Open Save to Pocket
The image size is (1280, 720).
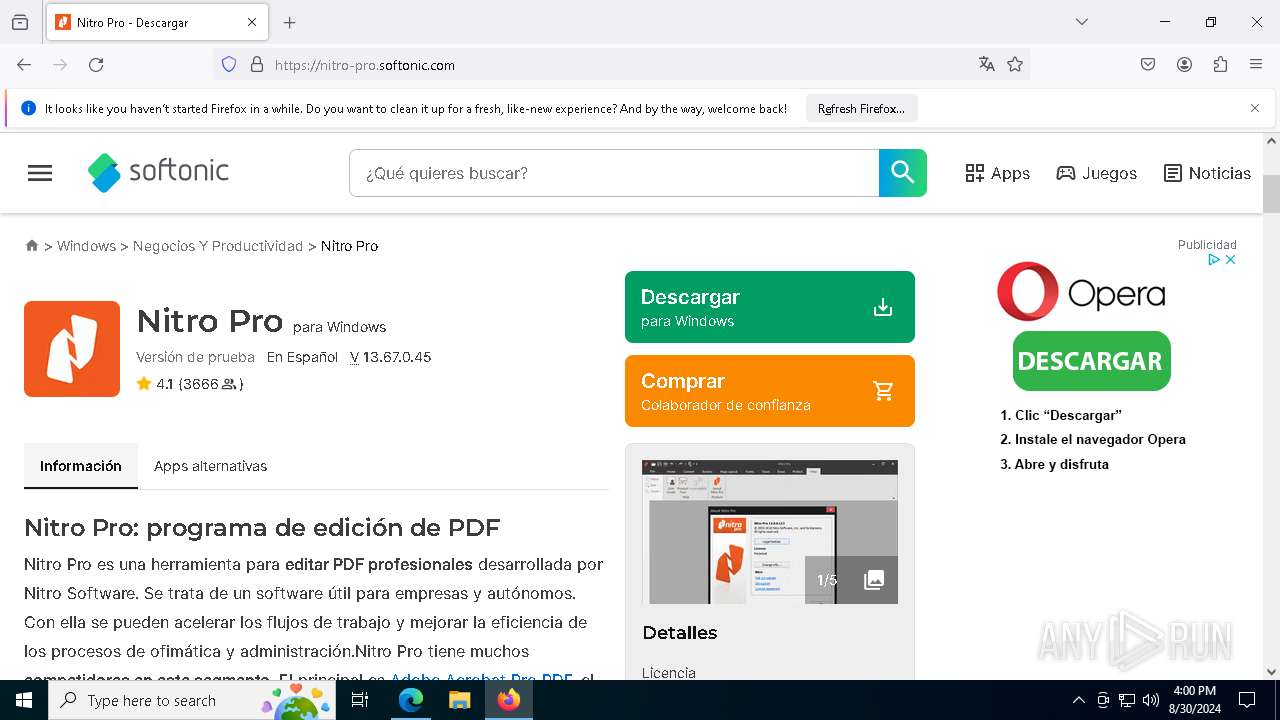click(x=1148, y=65)
